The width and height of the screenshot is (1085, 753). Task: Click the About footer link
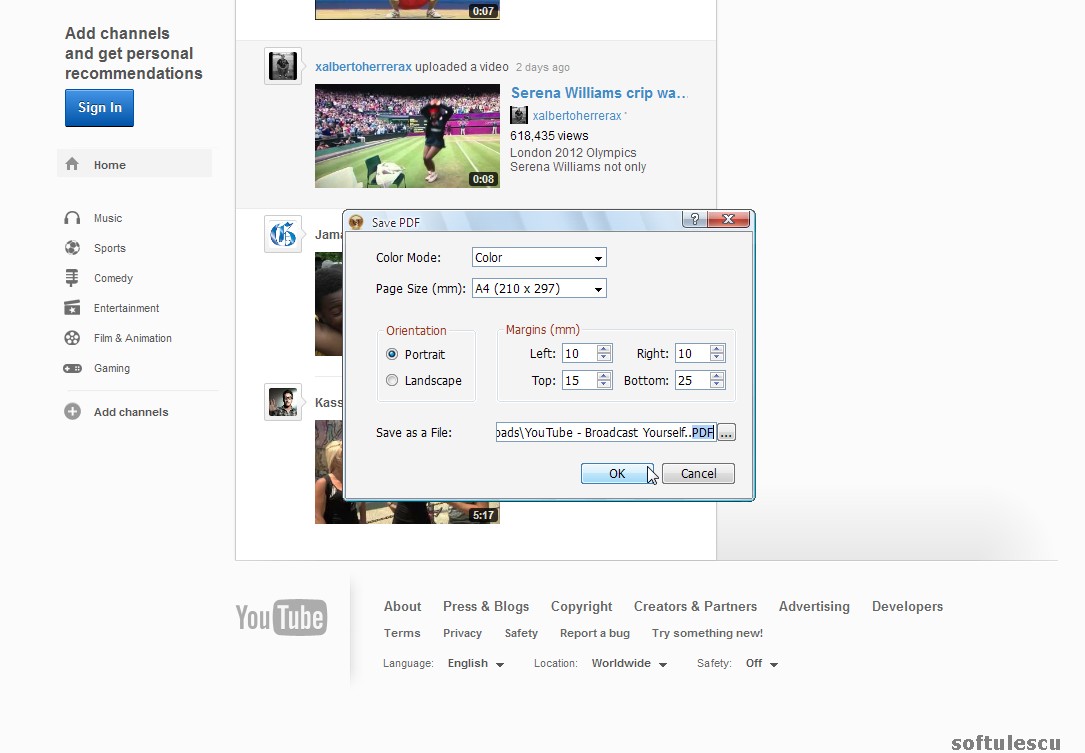coord(403,606)
